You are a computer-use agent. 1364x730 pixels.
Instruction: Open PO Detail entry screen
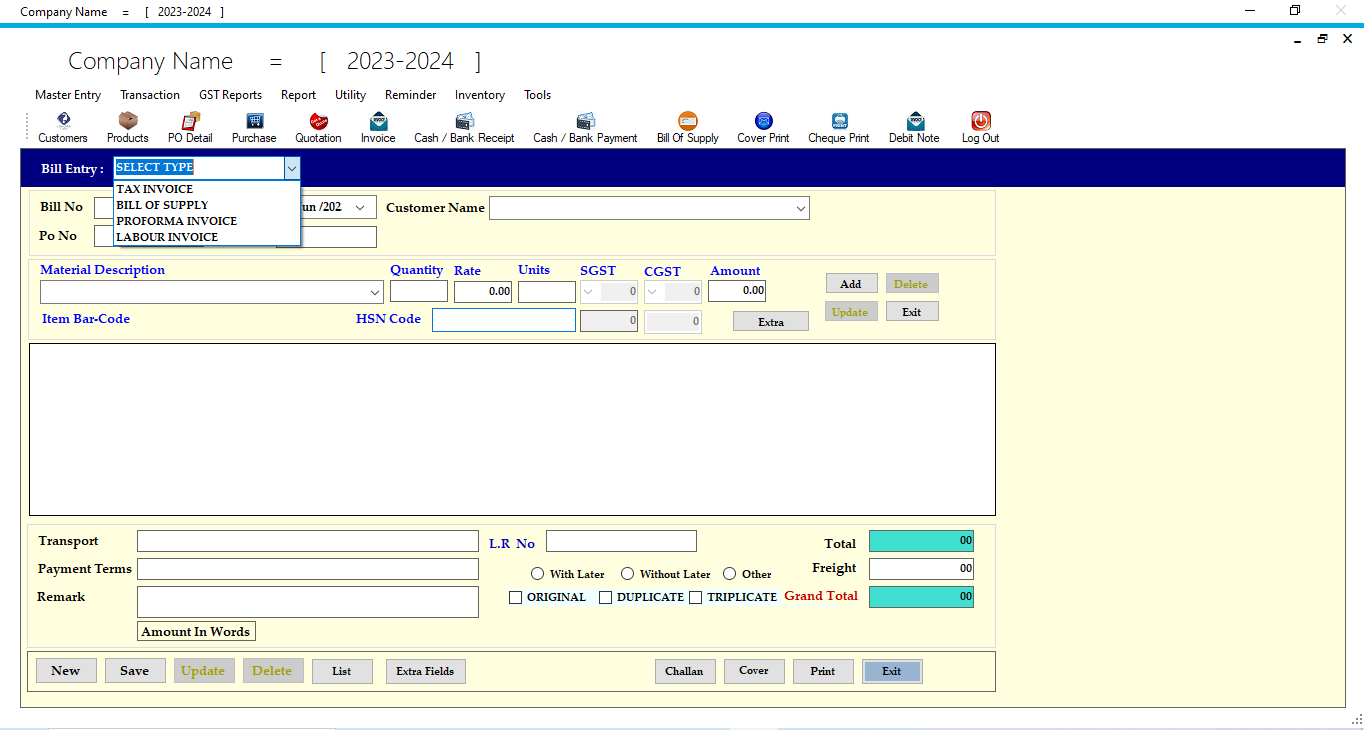[189, 127]
